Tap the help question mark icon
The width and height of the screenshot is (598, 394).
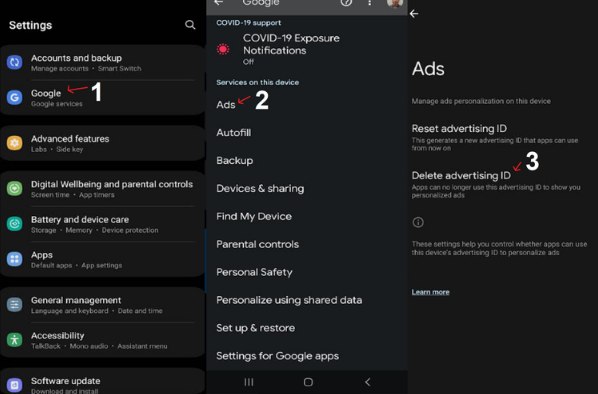click(346, 2)
